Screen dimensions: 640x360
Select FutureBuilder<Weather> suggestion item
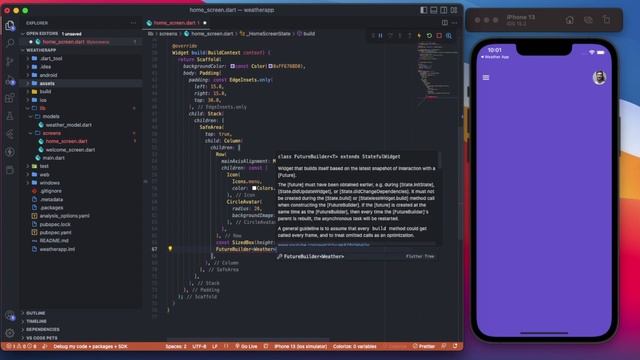tap(357, 256)
